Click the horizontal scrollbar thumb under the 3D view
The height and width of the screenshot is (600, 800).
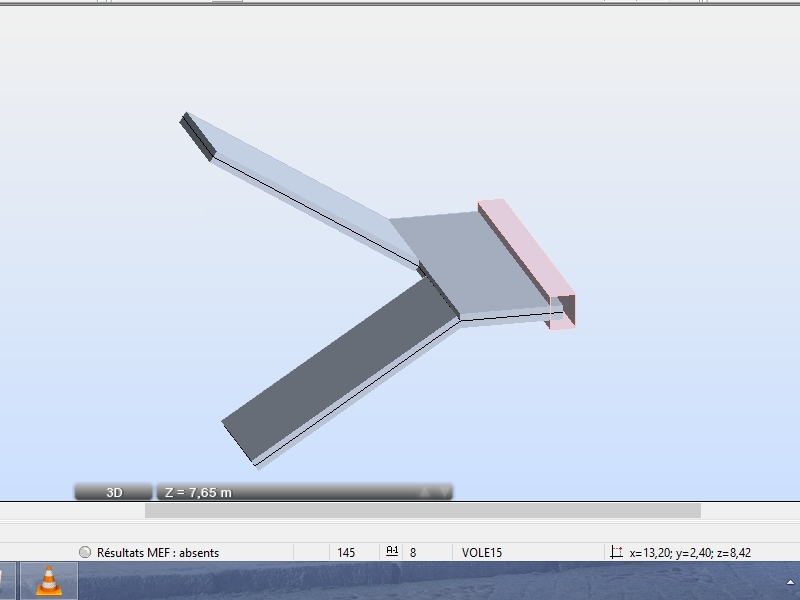422,510
